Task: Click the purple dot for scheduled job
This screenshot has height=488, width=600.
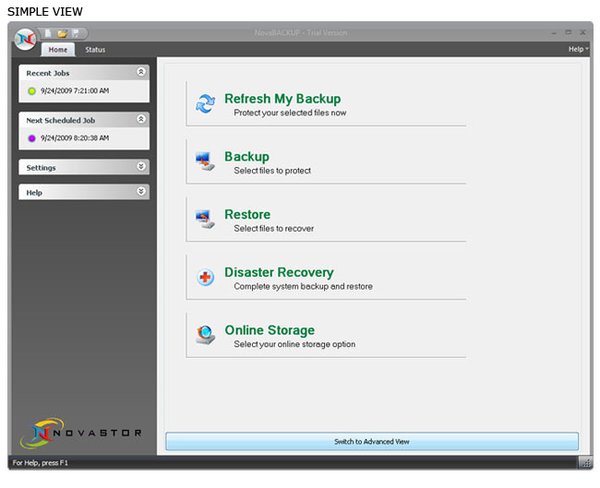Action: (32, 138)
